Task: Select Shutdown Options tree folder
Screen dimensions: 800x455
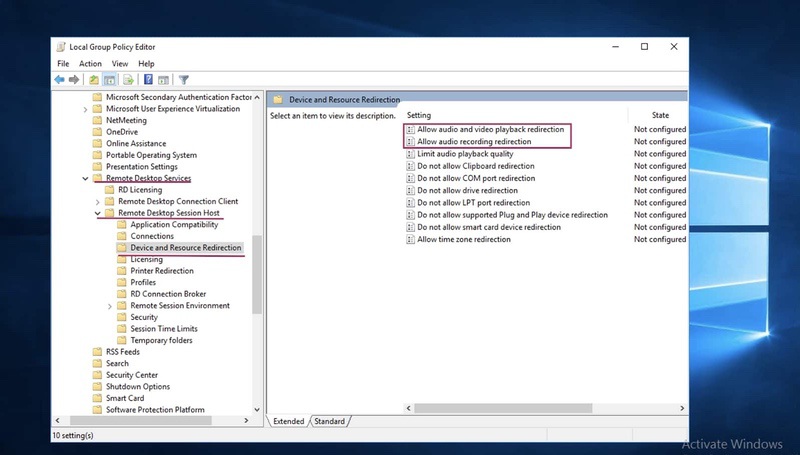Action: (138, 387)
